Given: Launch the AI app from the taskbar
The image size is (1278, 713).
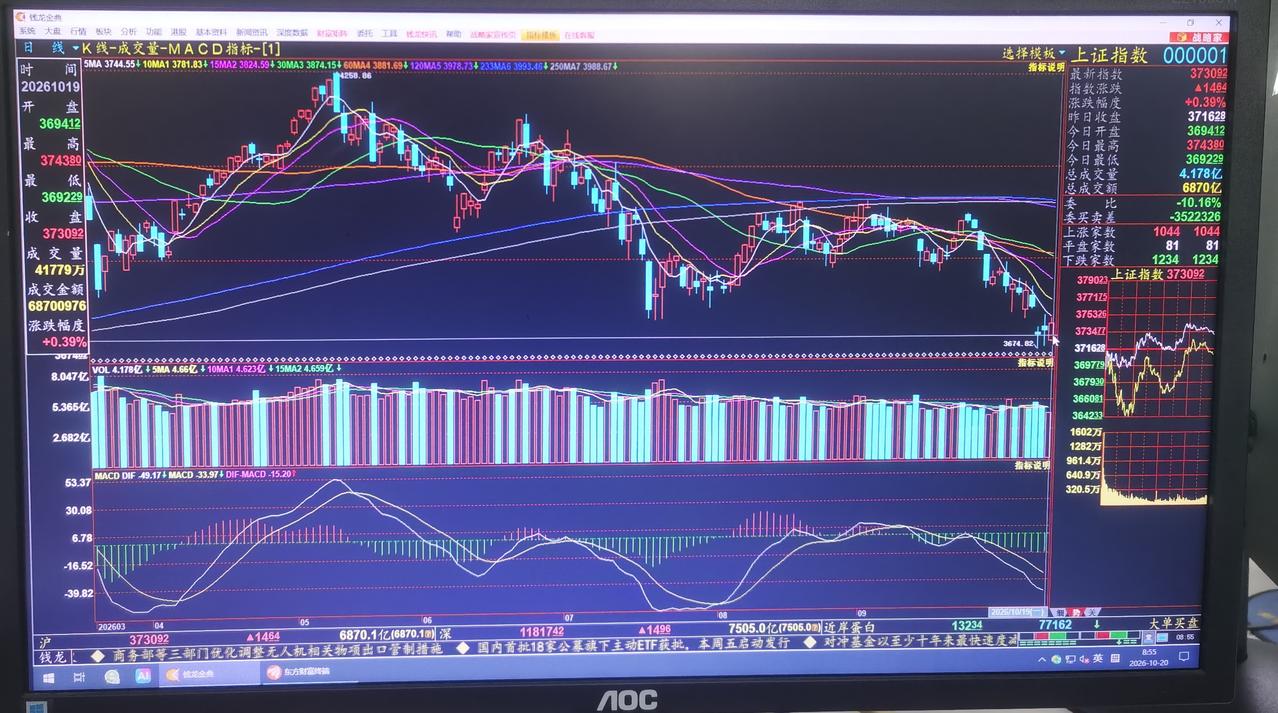Looking at the screenshot, I should [x=143, y=675].
